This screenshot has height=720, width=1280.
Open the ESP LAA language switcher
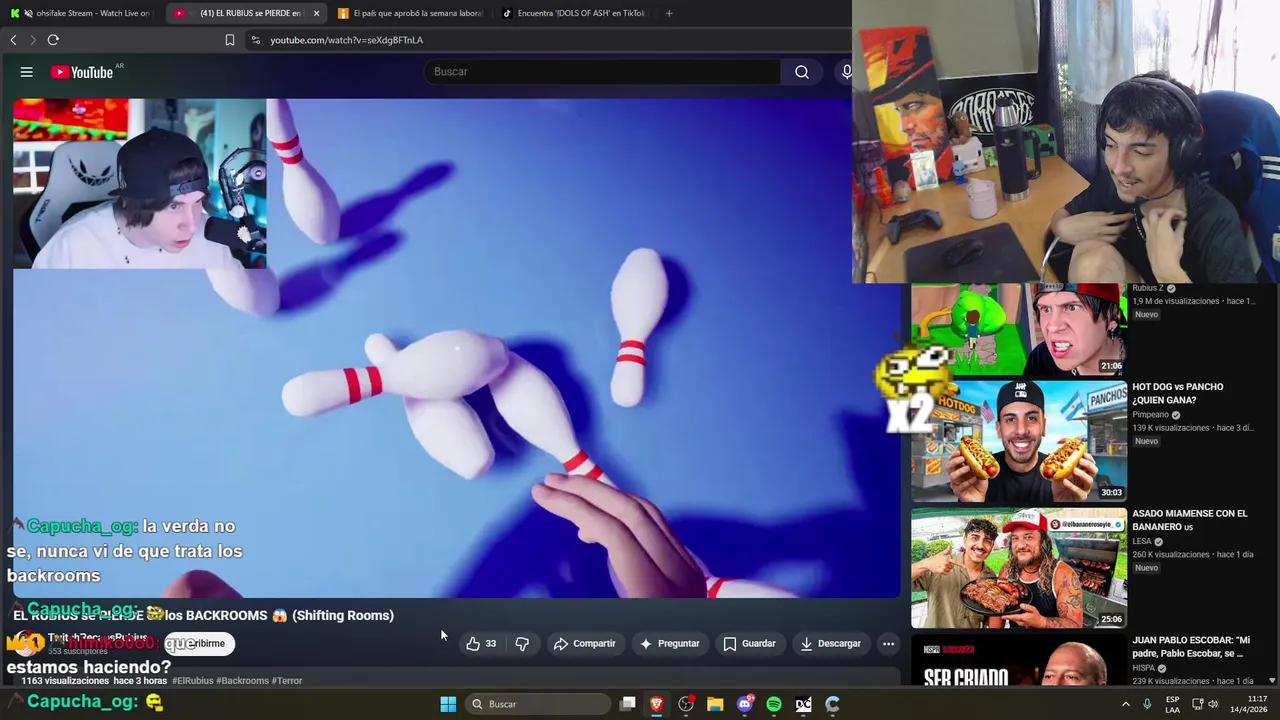[x=1172, y=704]
